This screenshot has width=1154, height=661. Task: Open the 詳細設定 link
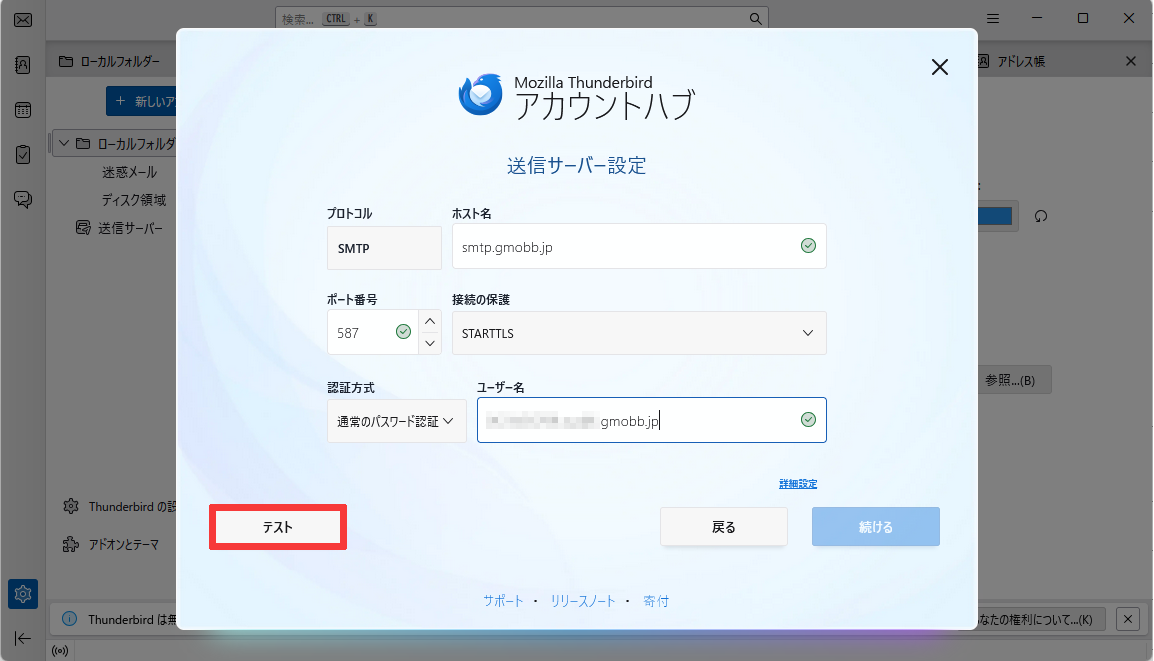(x=797, y=483)
